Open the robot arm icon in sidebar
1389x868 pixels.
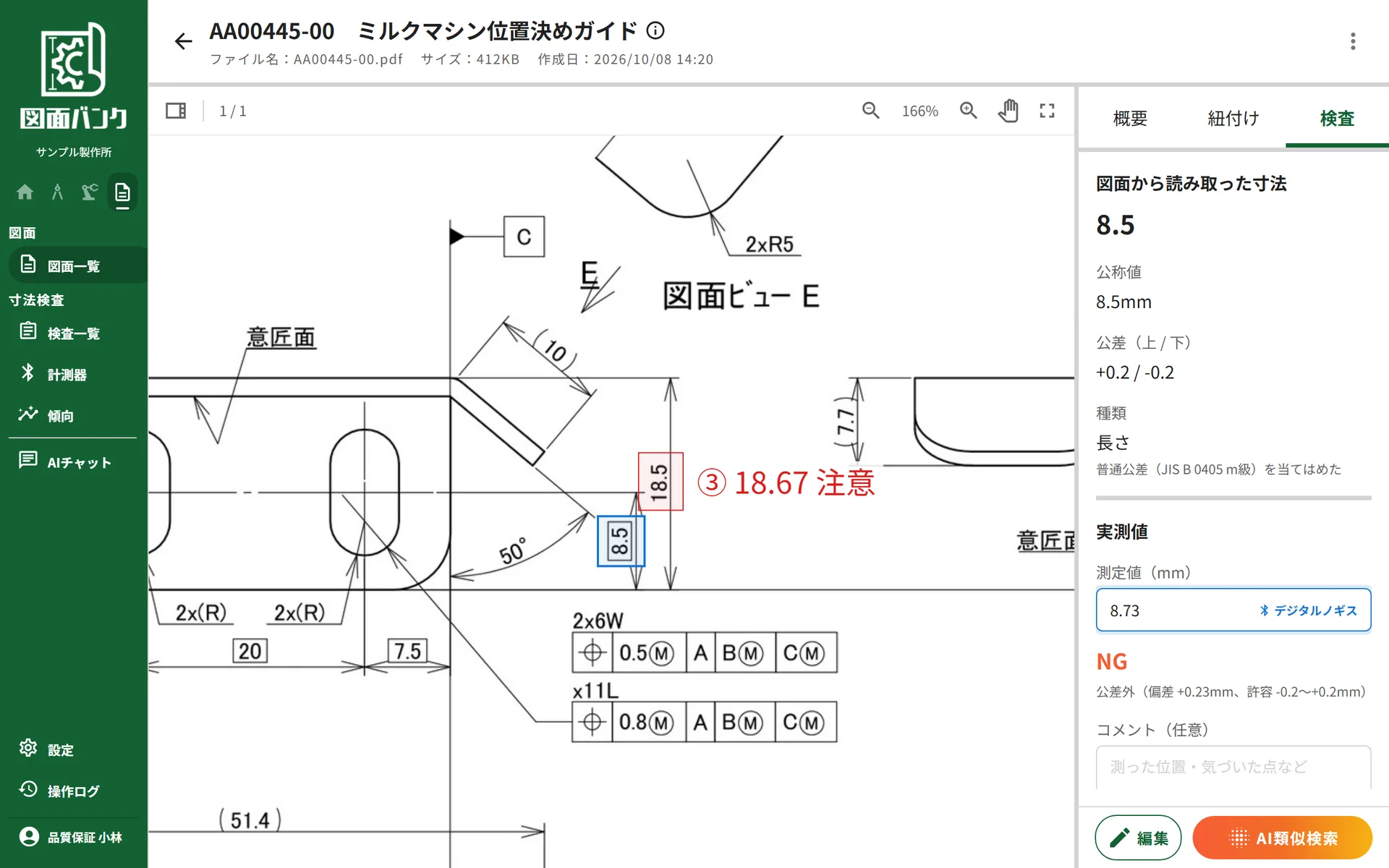[x=89, y=192]
